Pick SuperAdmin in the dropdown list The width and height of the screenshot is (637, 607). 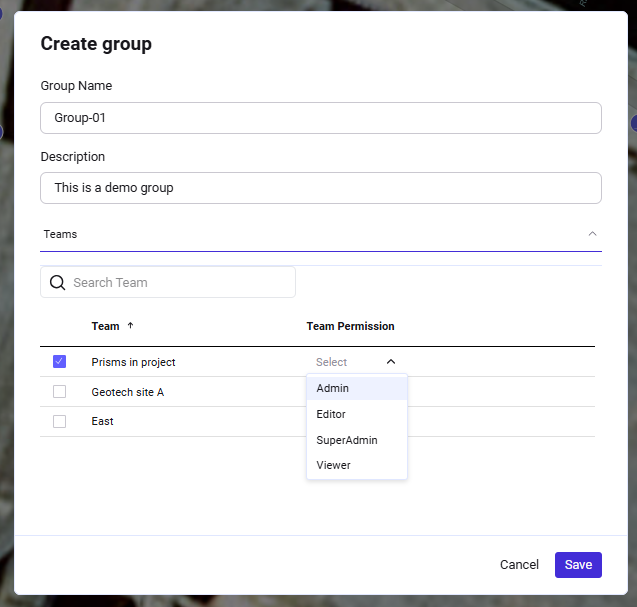coord(347,440)
